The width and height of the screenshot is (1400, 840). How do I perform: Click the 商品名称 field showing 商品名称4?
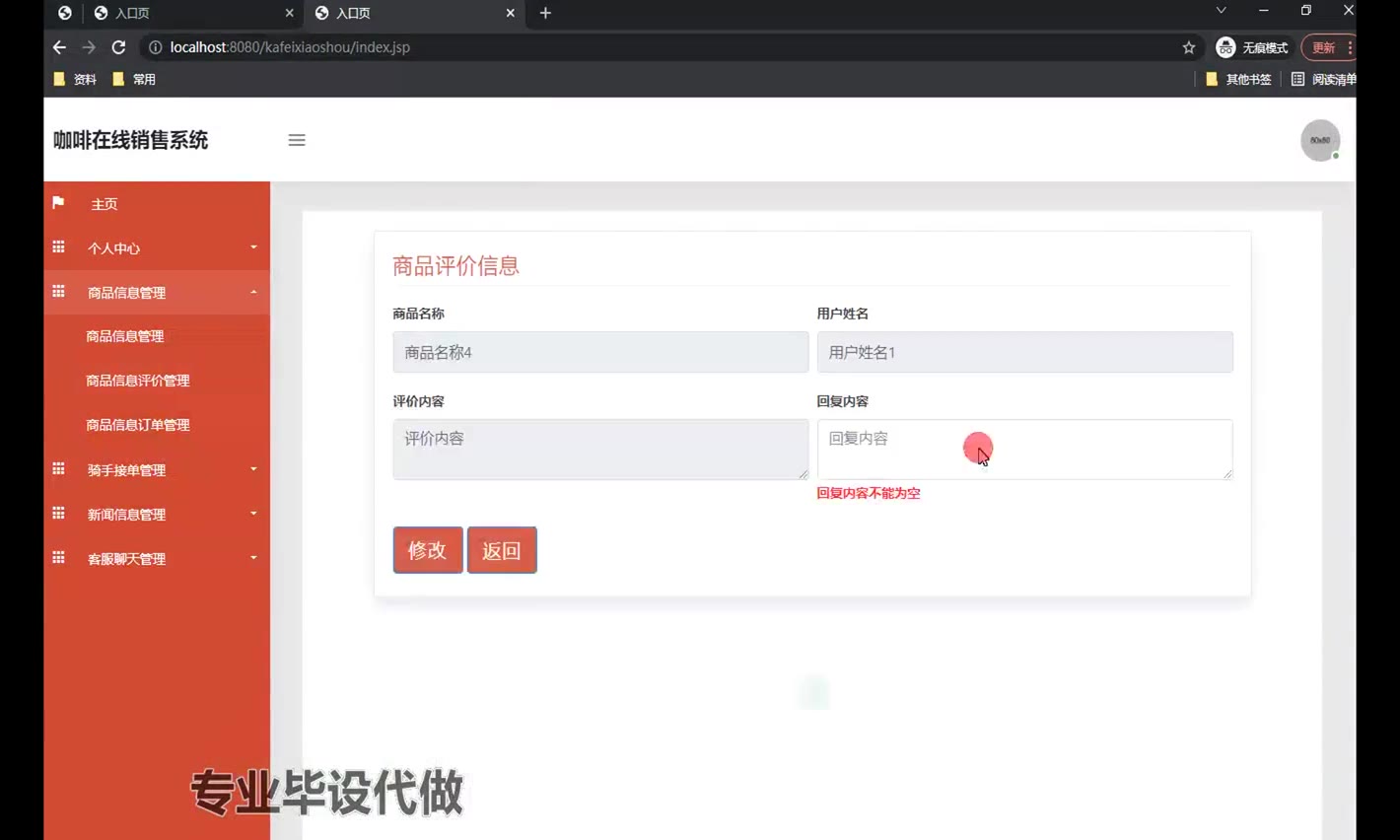pyautogui.click(x=600, y=352)
